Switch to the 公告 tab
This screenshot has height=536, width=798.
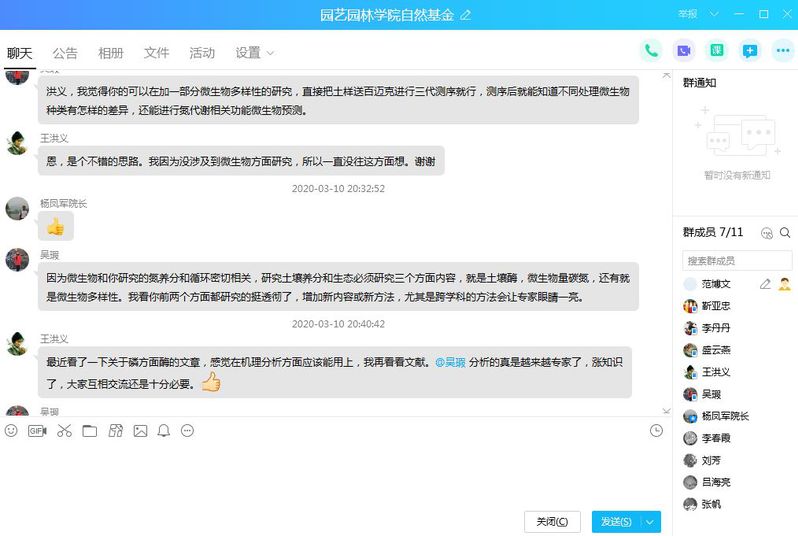(x=65, y=53)
